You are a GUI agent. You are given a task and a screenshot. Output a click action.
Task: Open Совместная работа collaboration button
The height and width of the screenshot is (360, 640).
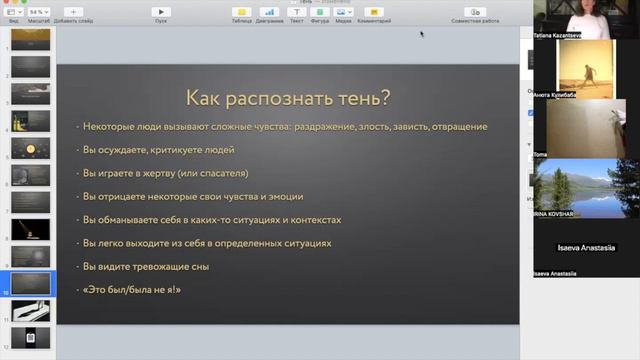[x=475, y=12]
